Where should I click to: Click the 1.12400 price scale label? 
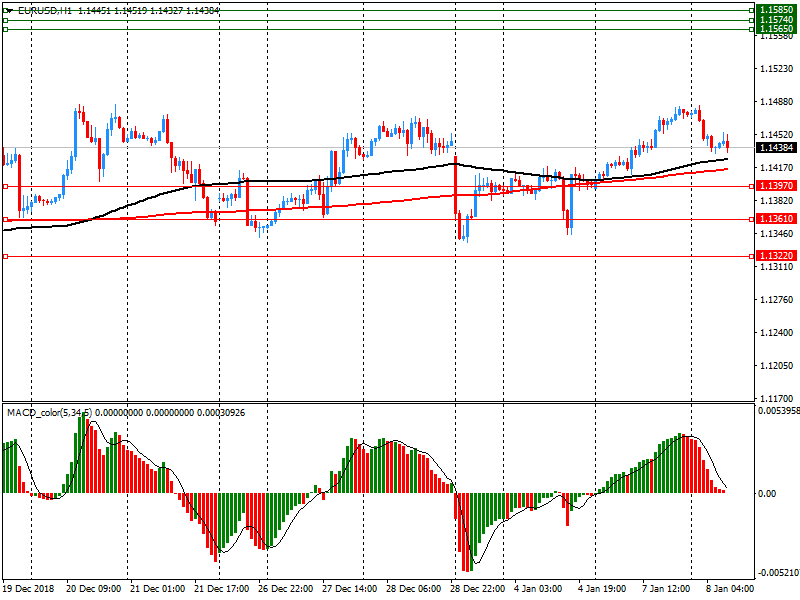click(x=776, y=333)
